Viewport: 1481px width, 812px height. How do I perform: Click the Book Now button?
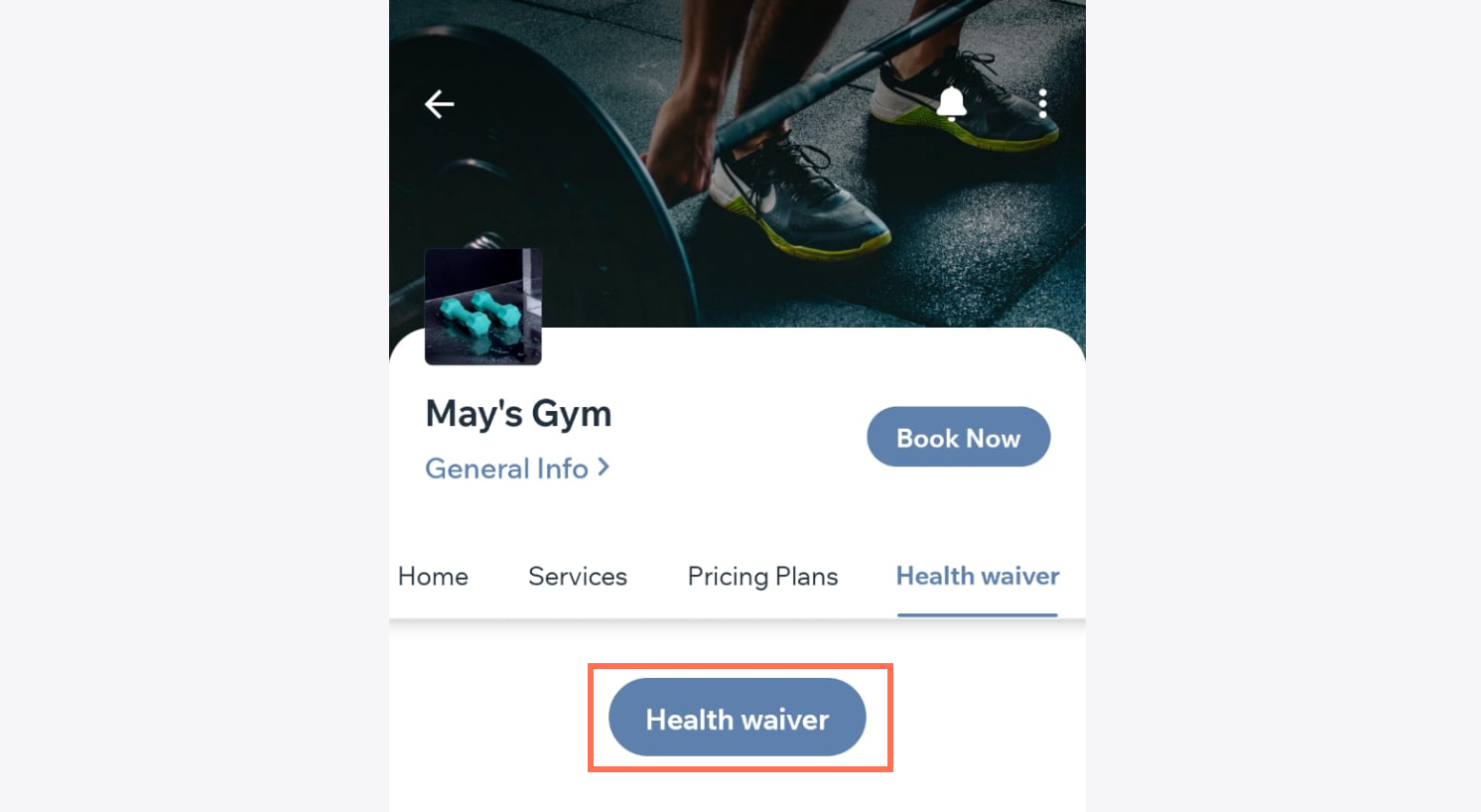(x=958, y=437)
